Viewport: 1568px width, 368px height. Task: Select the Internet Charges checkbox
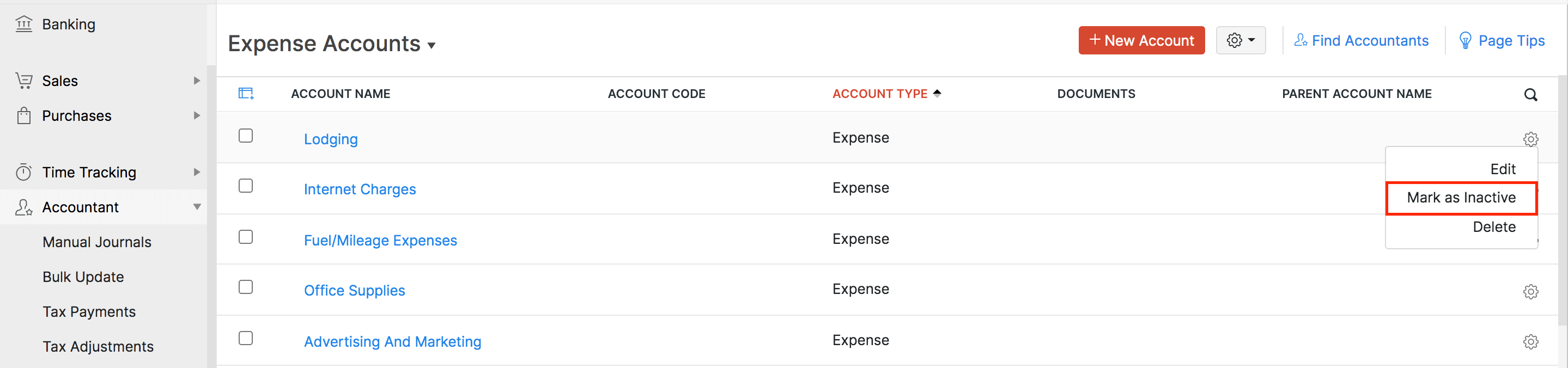(246, 186)
